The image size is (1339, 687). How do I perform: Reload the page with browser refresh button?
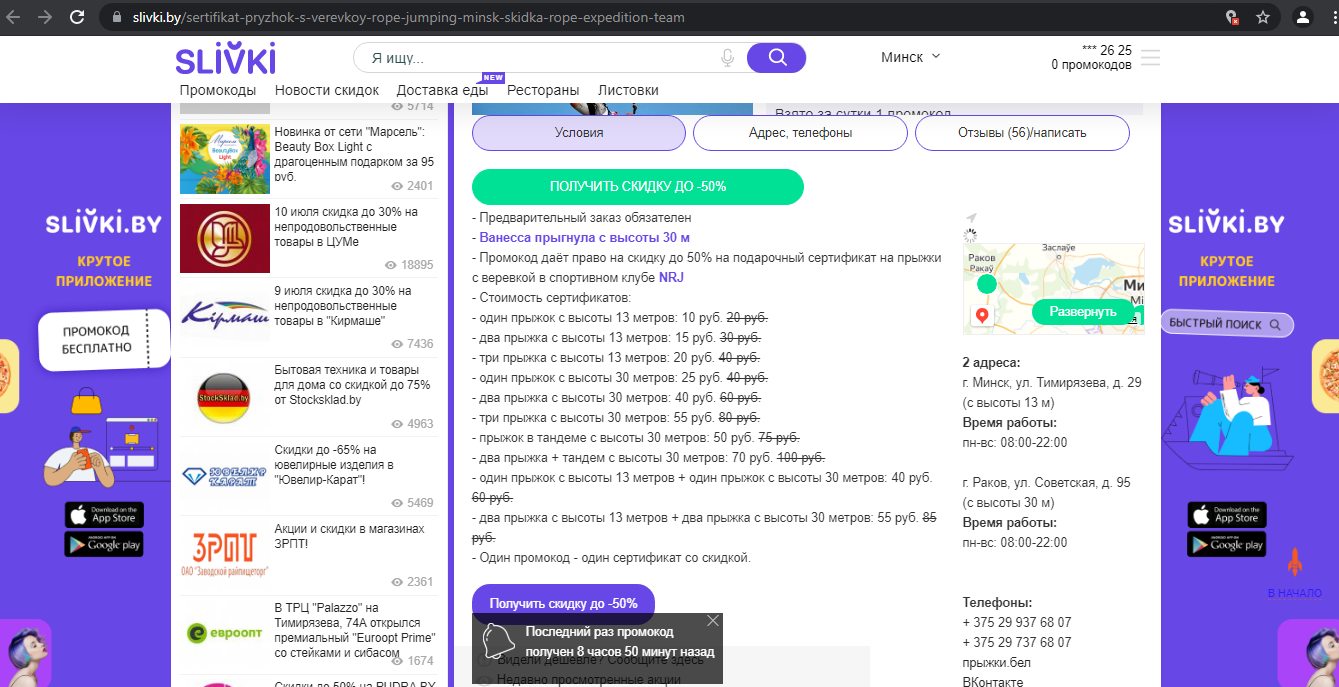click(x=77, y=17)
